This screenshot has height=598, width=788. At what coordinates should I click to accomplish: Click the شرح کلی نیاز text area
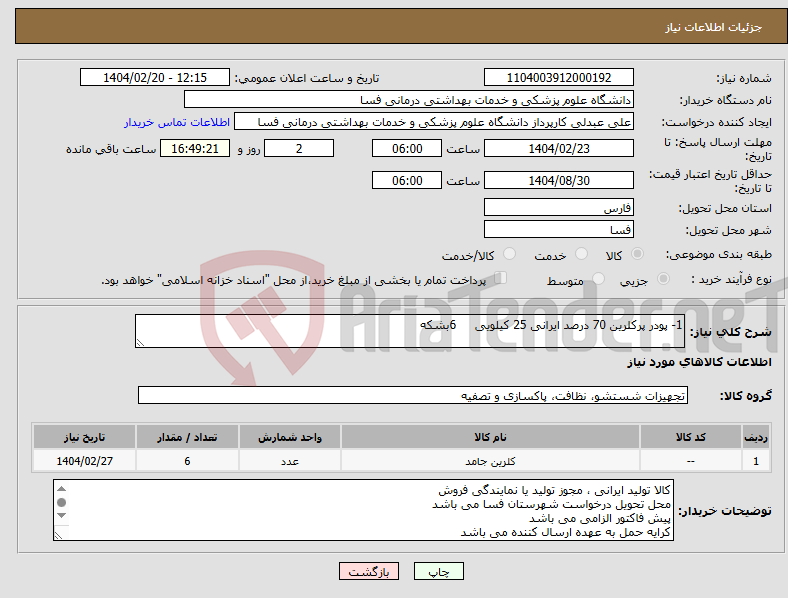tap(410, 331)
